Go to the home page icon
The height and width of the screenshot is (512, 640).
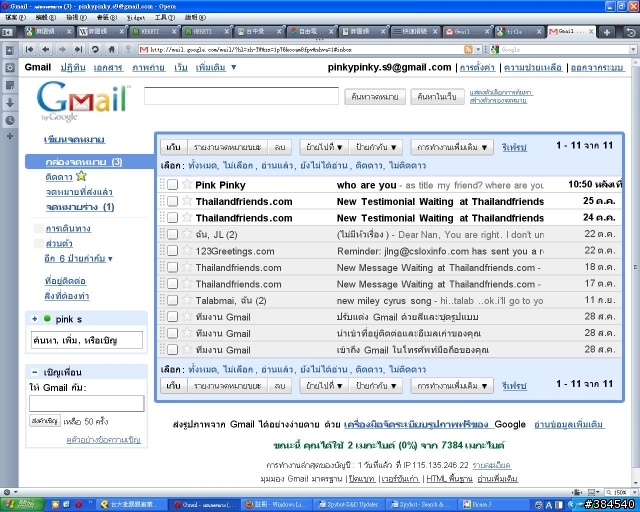(111, 49)
